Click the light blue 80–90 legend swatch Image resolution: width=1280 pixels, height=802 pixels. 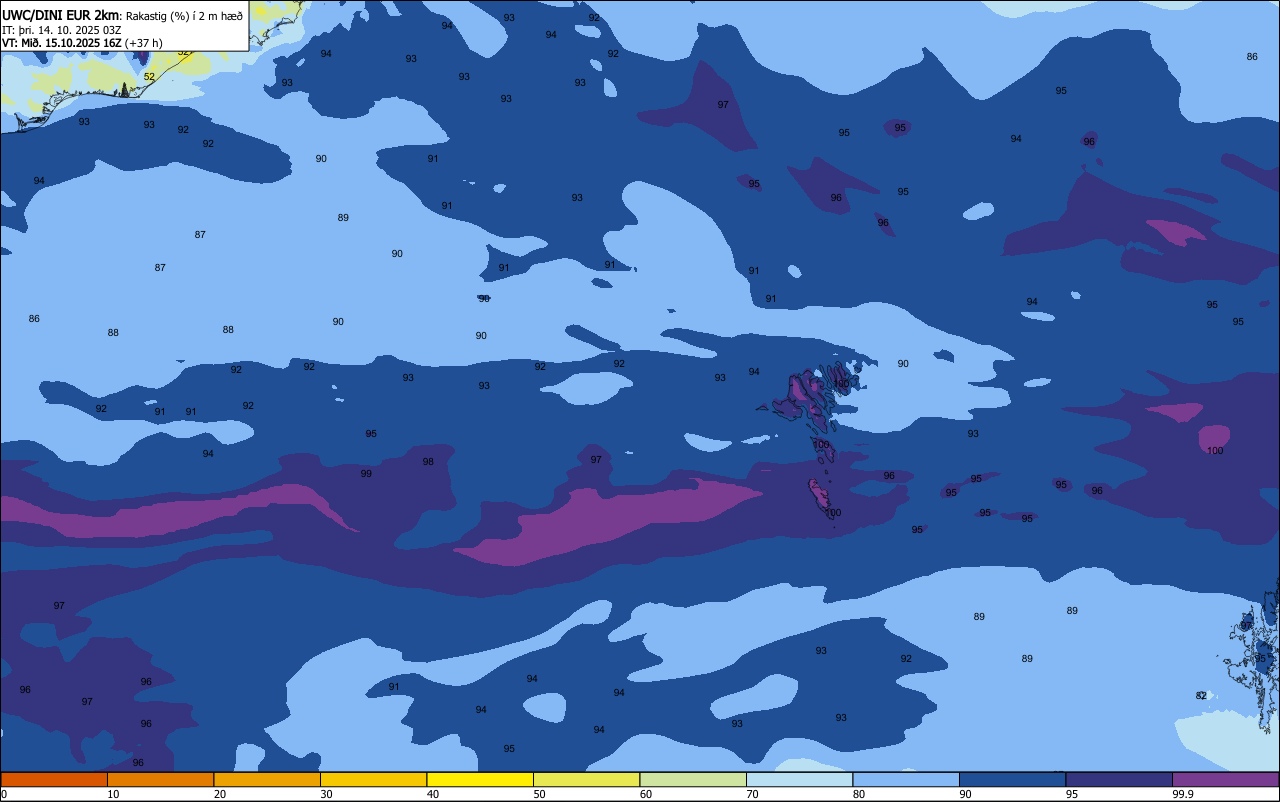[x=906, y=779]
